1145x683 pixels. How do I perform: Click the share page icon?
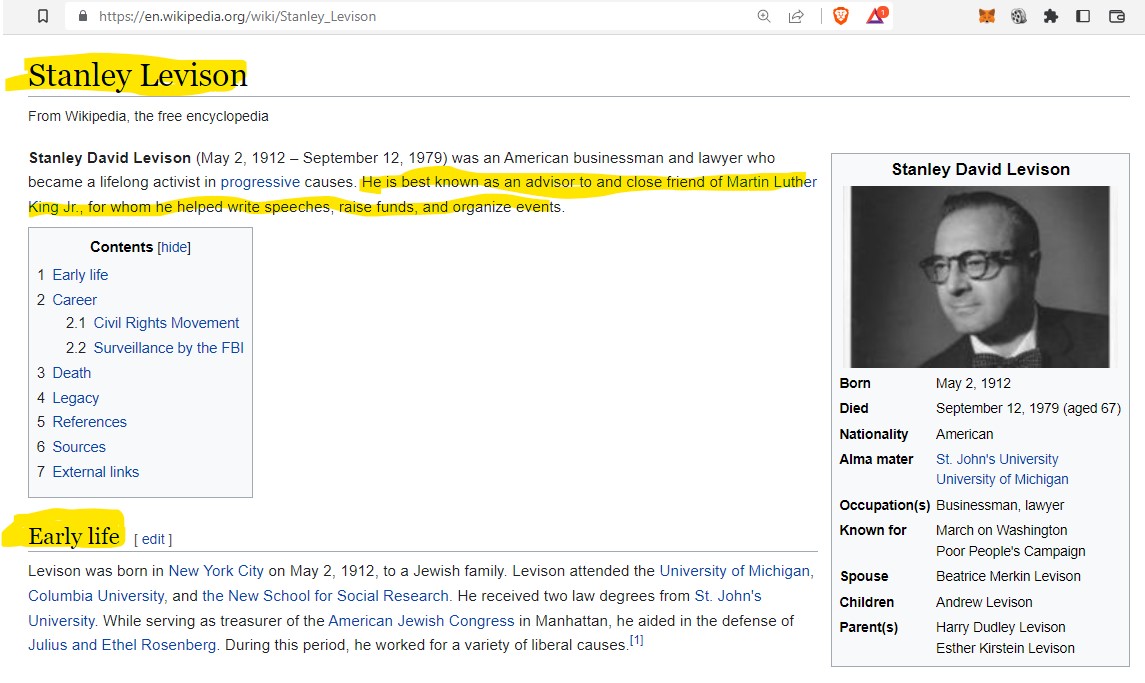(796, 16)
